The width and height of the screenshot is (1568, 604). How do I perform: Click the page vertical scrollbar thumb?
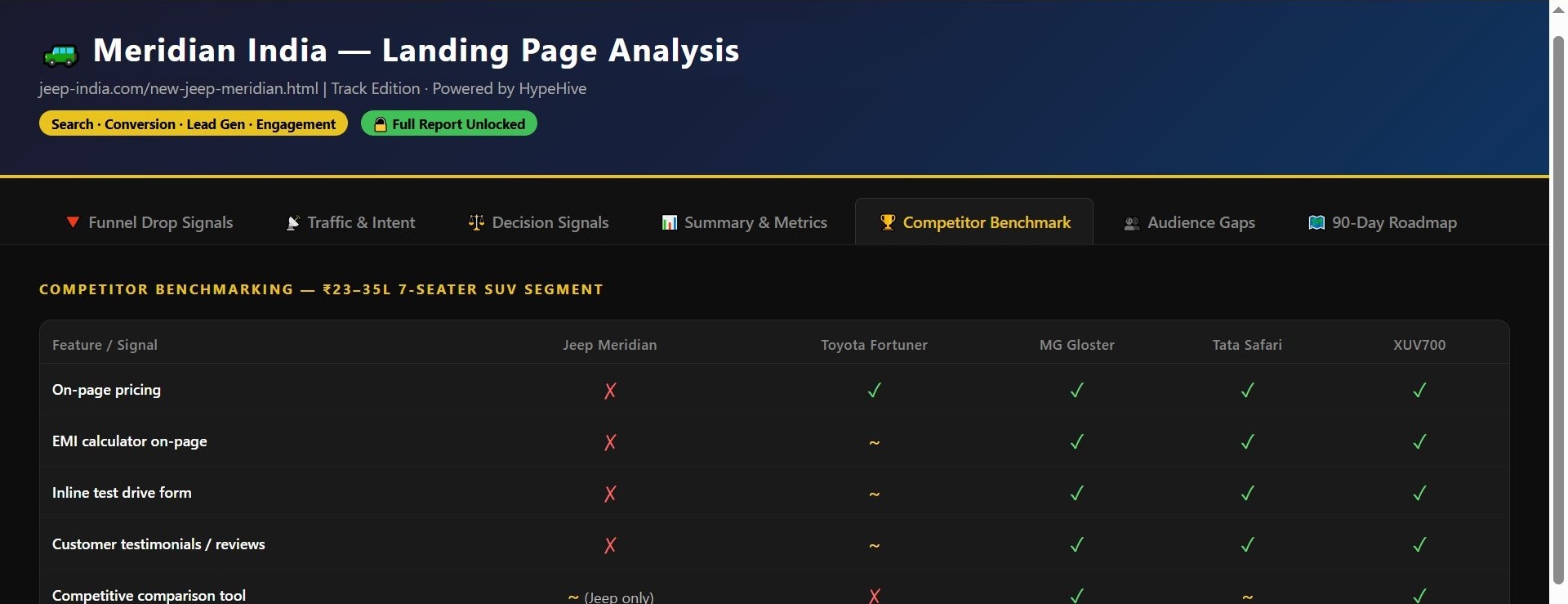(x=1558, y=309)
